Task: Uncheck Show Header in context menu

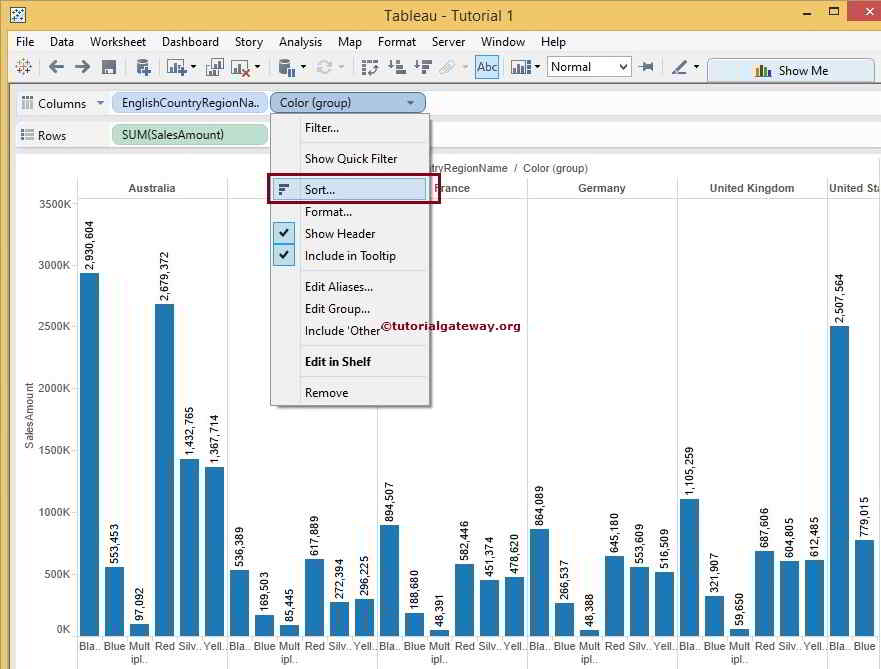Action: (x=340, y=234)
